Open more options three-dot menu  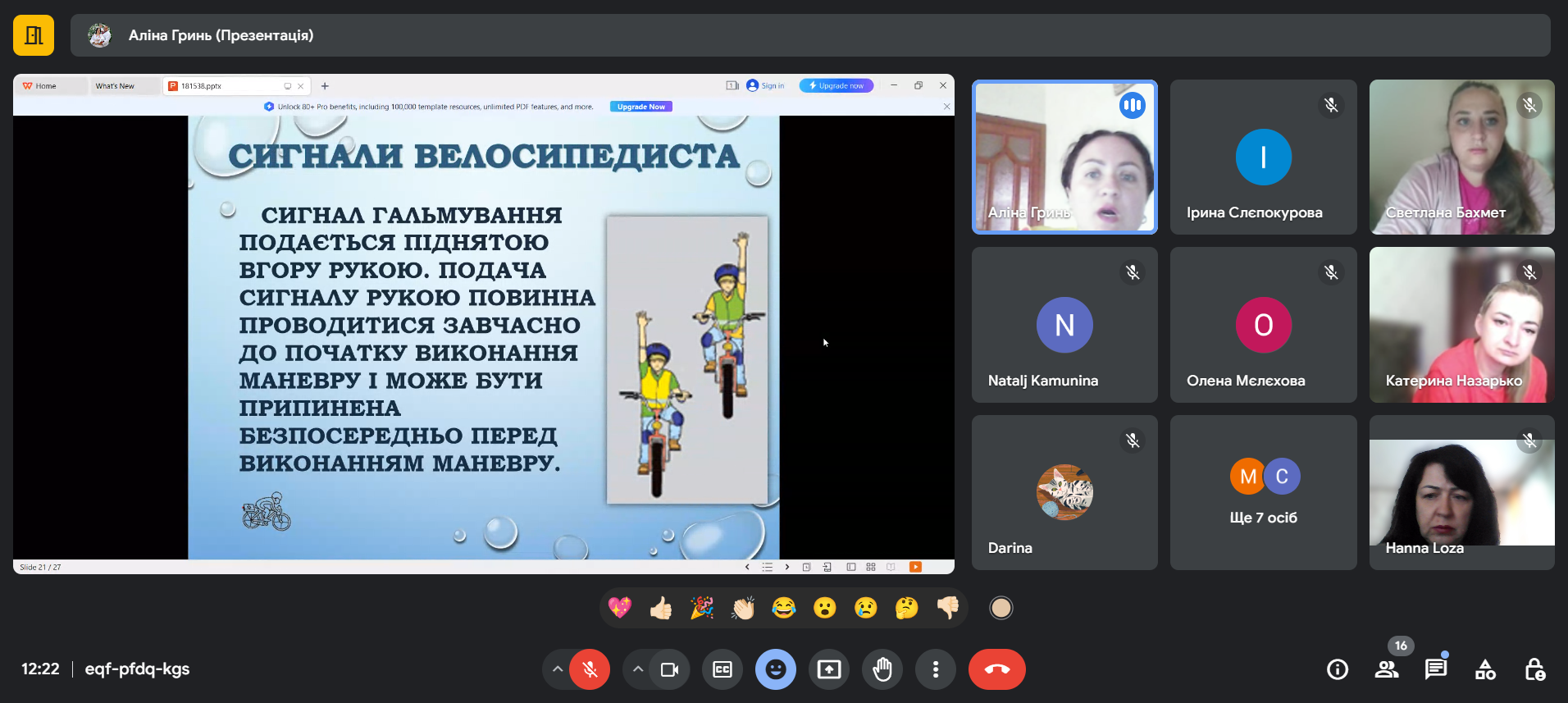[935, 669]
